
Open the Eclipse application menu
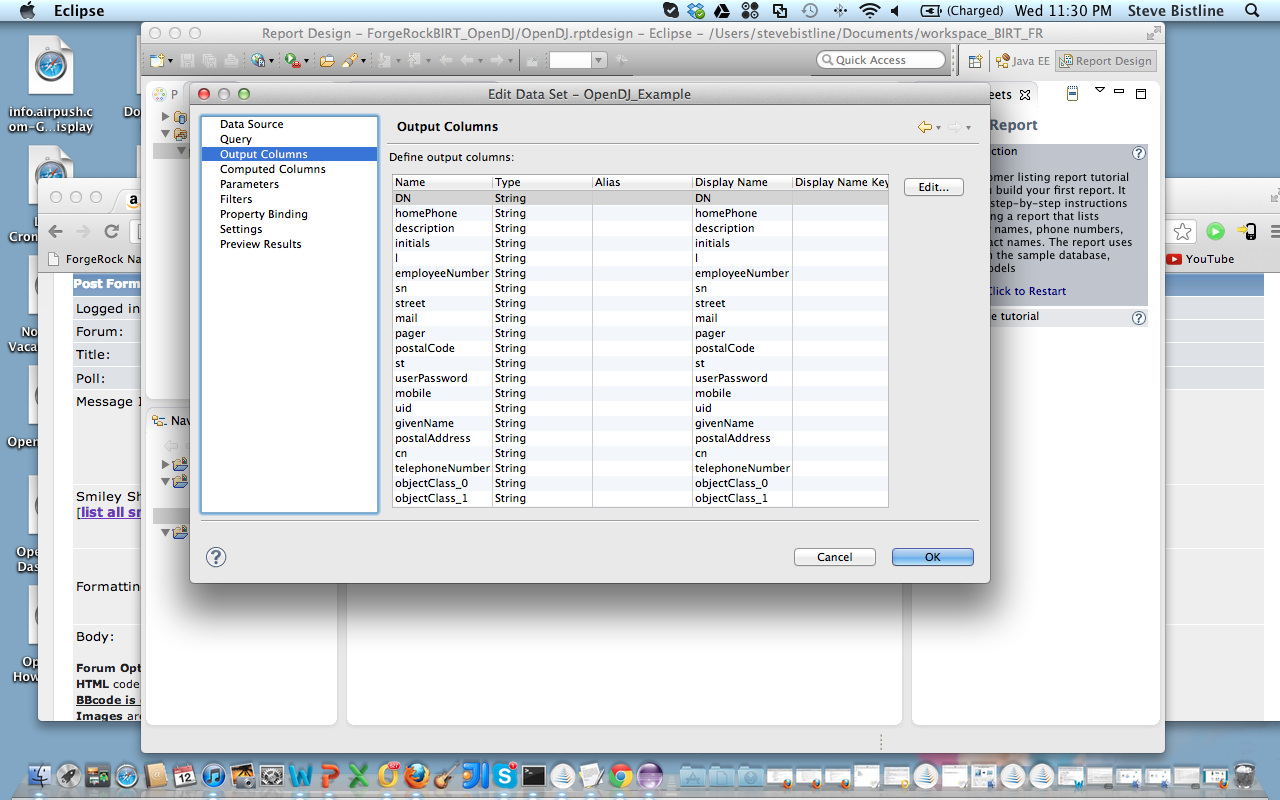(79, 11)
